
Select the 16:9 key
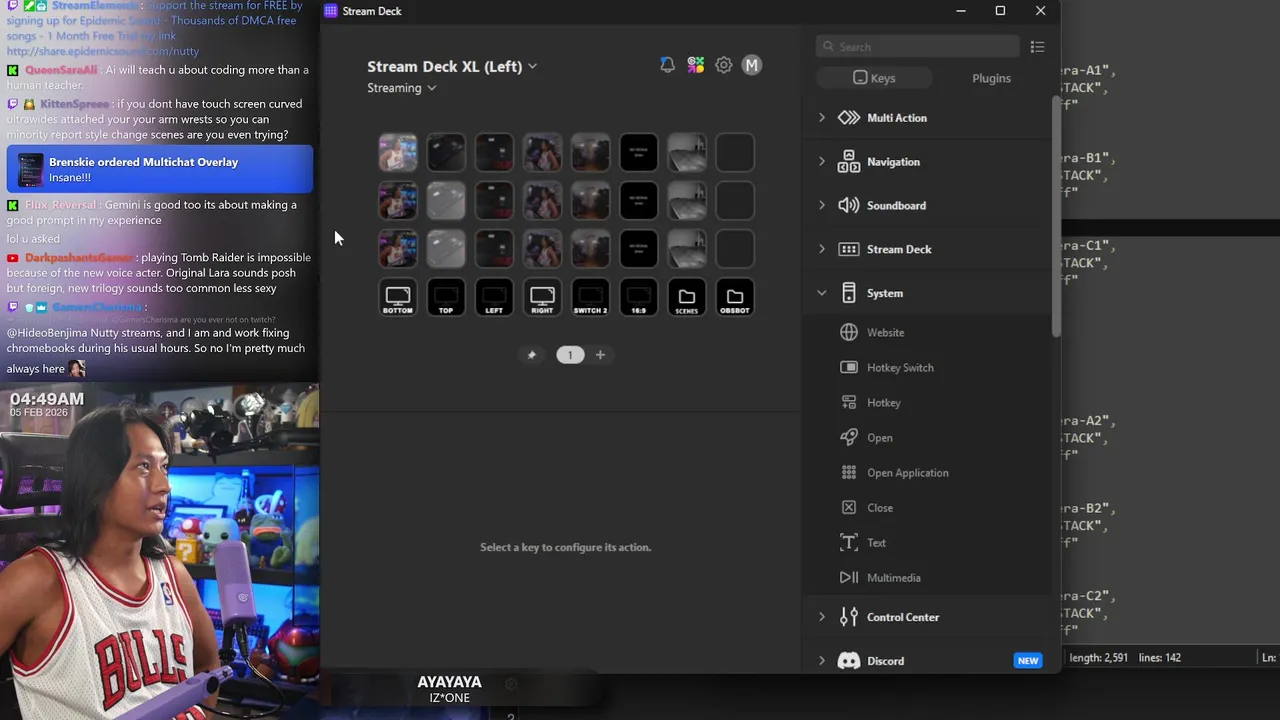click(x=638, y=298)
